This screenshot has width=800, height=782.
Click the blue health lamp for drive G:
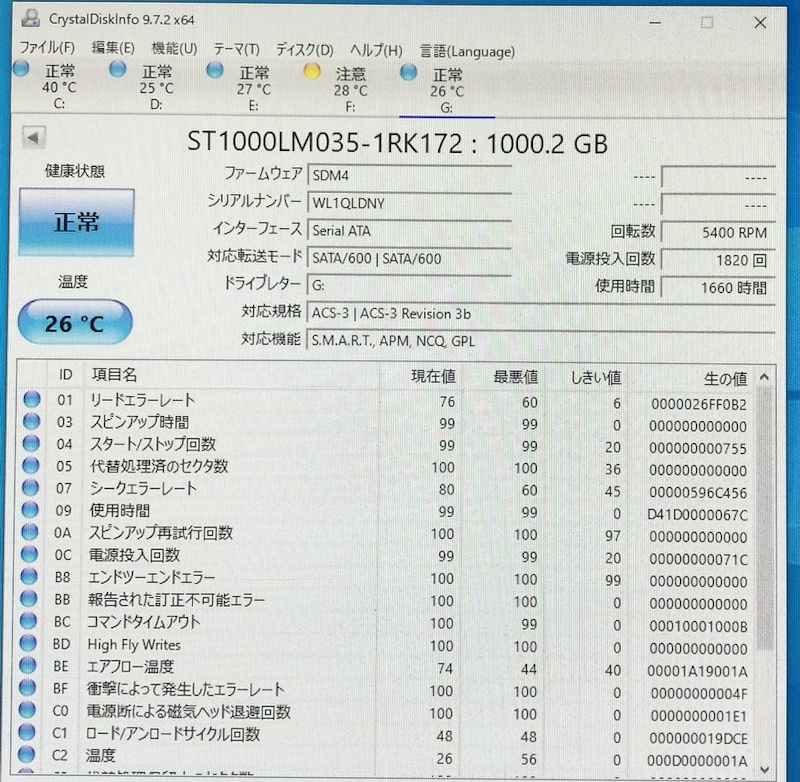[407, 70]
